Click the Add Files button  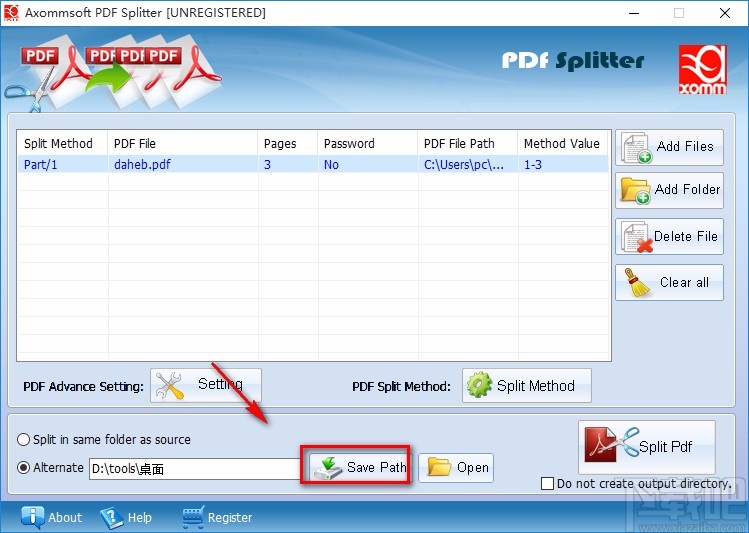[x=669, y=148]
